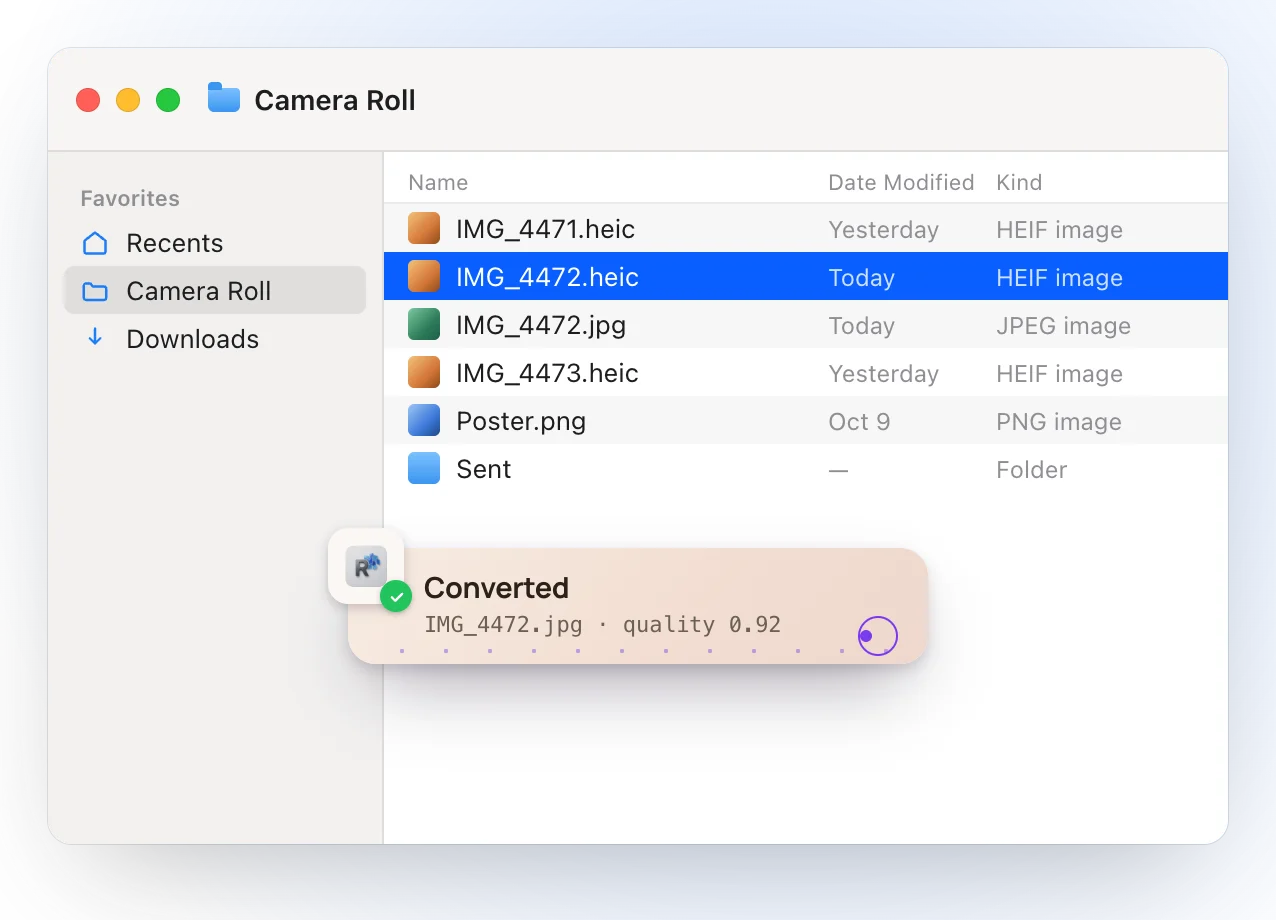Click the Folder kind cell for Sent
The width and height of the screenshot is (1276, 920).
(x=1031, y=470)
